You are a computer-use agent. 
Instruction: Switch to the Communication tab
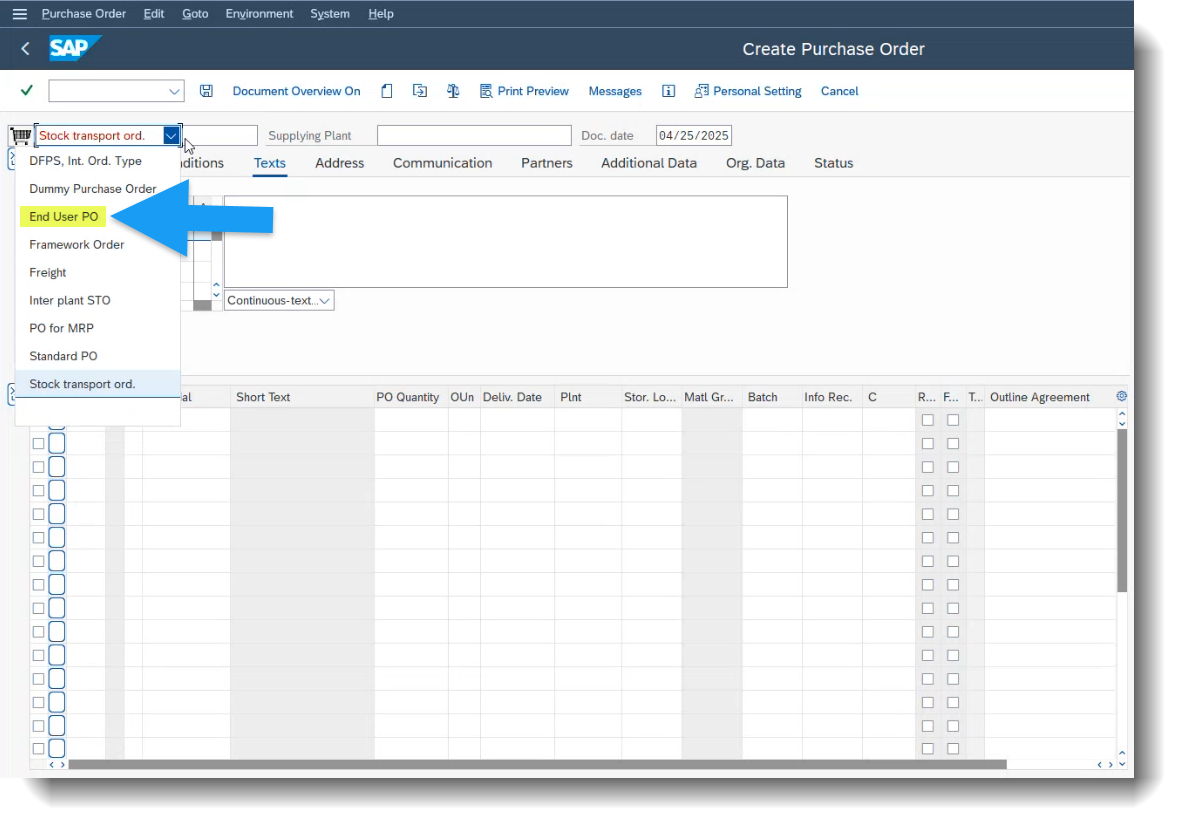tap(442, 163)
